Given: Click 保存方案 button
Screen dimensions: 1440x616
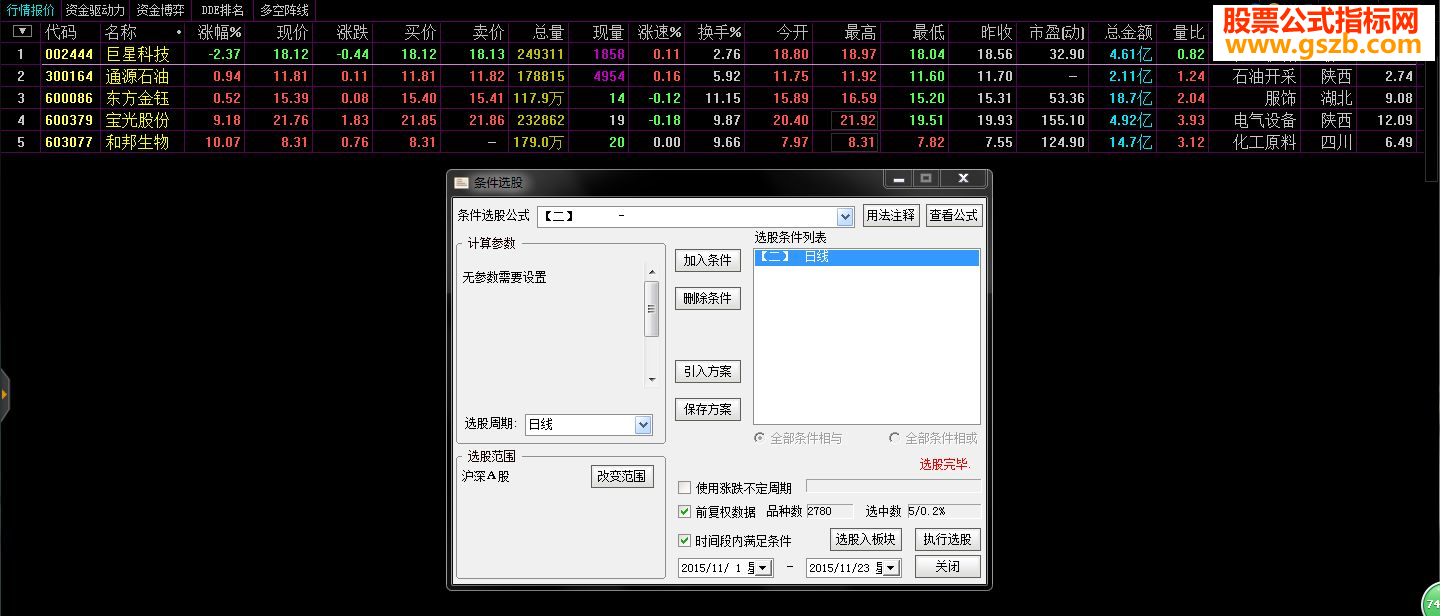Looking at the screenshot, I should pos(707,409).
